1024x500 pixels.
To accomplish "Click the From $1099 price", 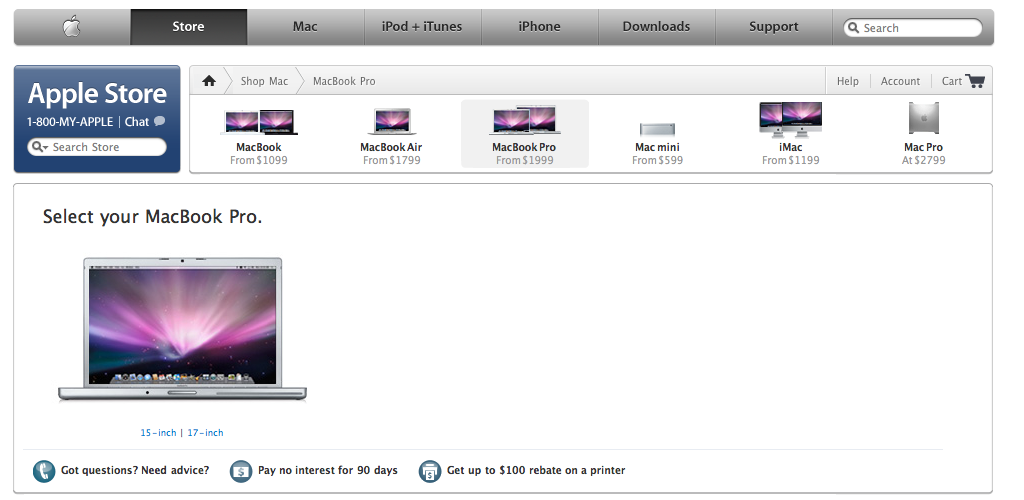I will click(x=259, y=160).
